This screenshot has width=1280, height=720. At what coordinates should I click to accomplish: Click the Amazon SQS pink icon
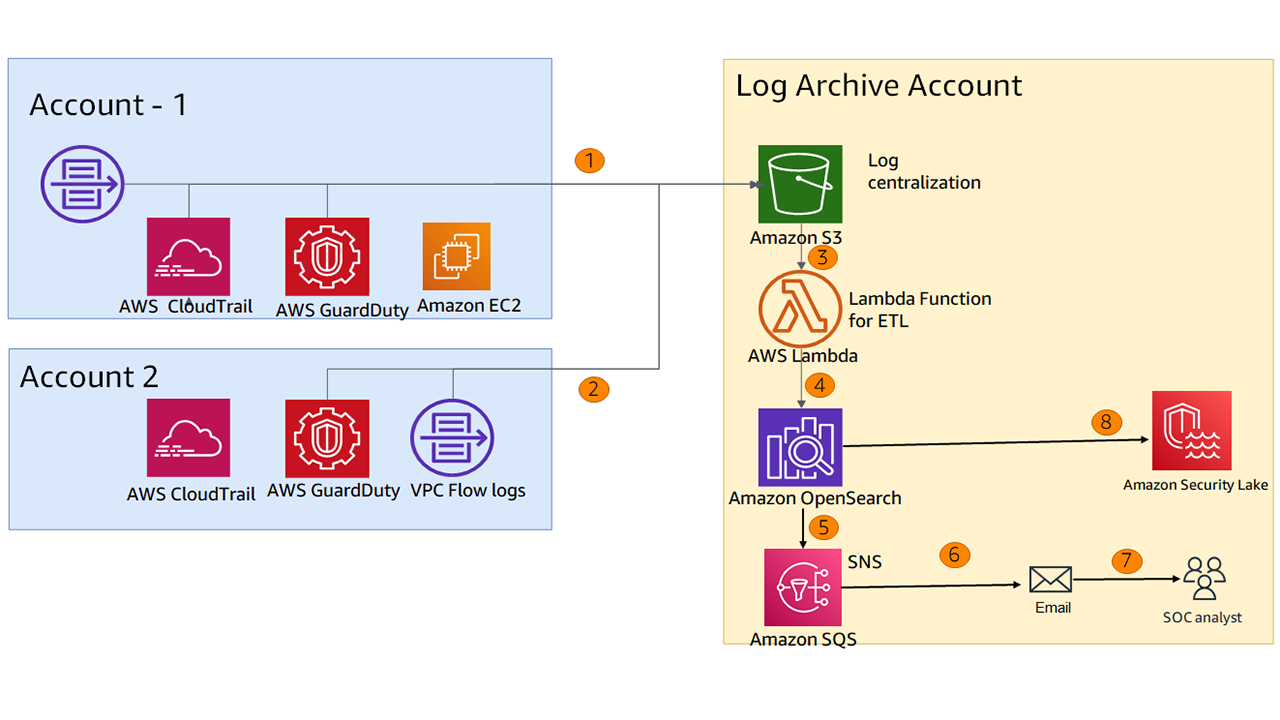pos(801,588)
